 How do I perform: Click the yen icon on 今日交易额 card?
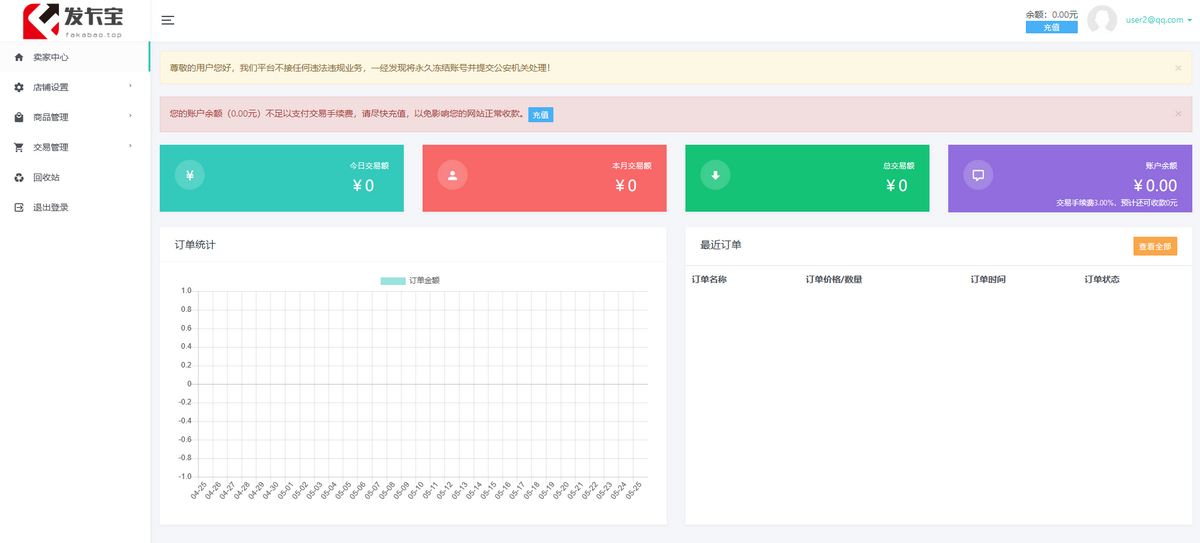click(190, 175)
